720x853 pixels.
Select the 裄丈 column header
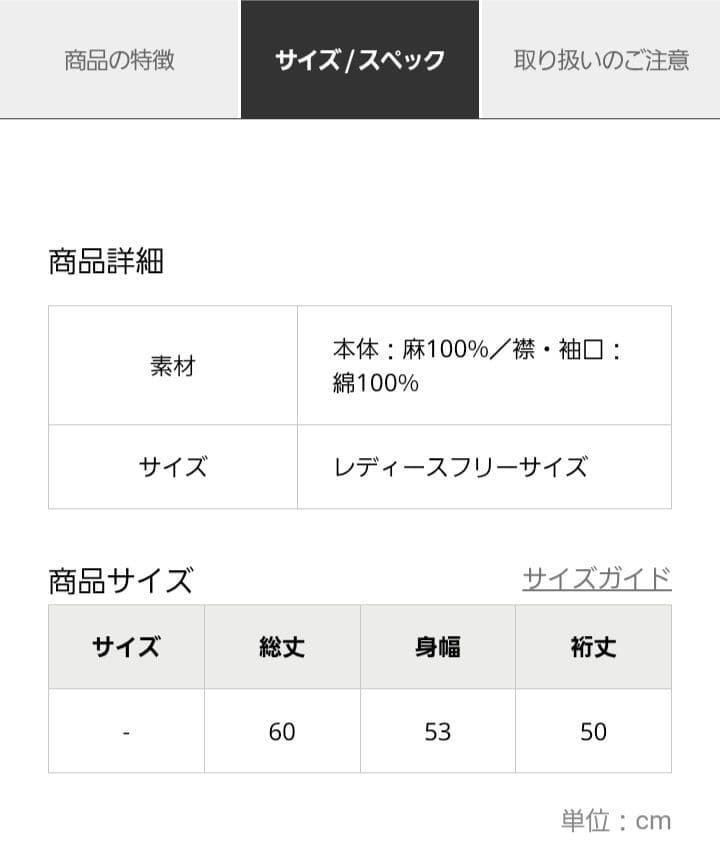click(x=594, y=647)
